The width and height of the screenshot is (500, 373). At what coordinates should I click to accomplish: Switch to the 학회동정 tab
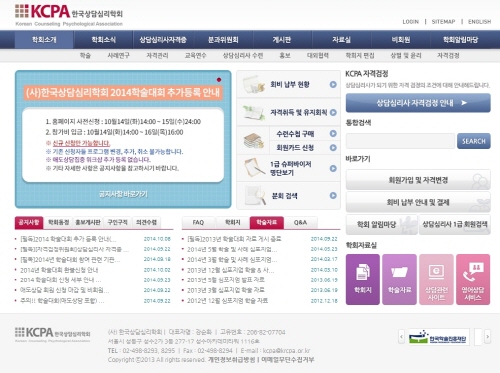tap(59, 222)
